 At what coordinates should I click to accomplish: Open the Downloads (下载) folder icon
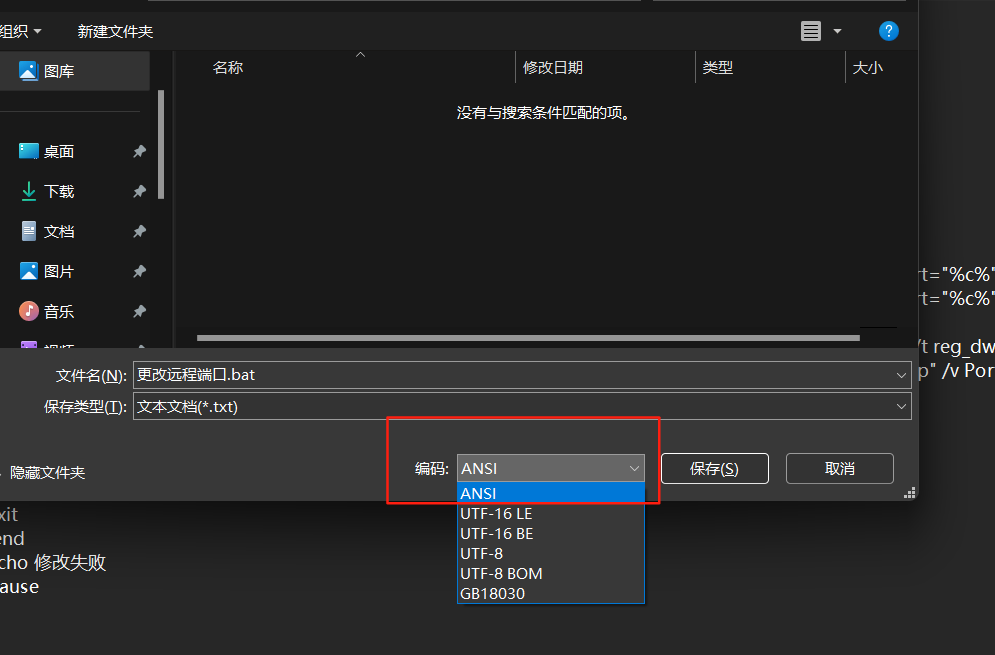pos(28,191)
